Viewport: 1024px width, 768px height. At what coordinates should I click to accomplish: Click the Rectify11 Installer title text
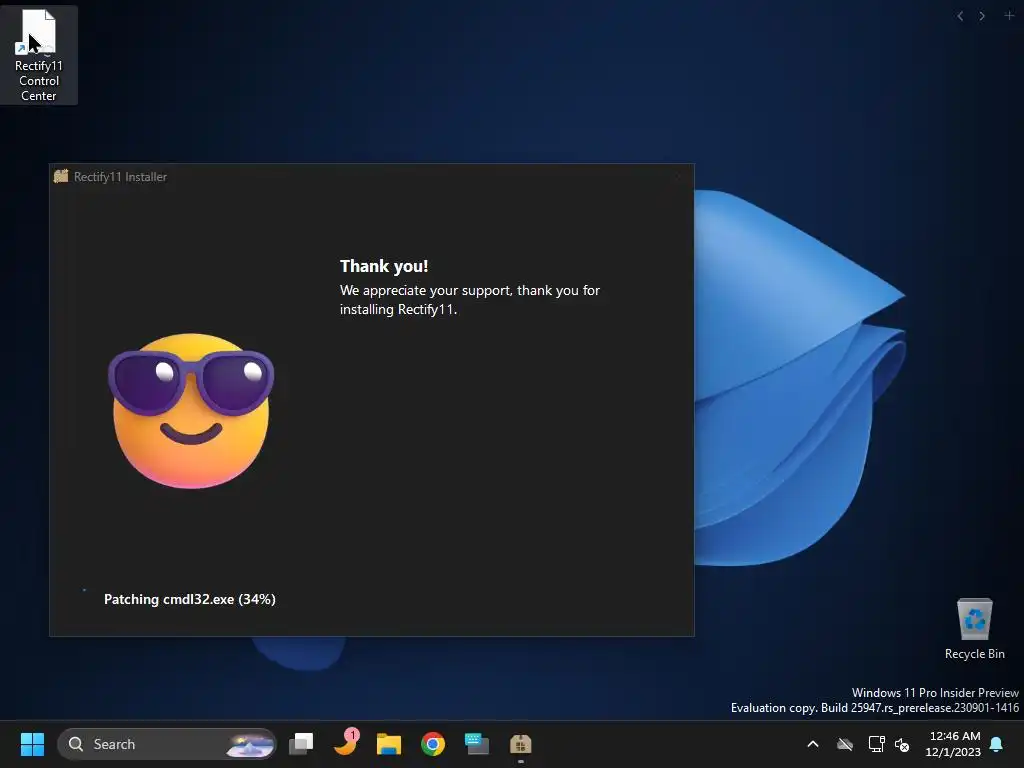(120, 177)
